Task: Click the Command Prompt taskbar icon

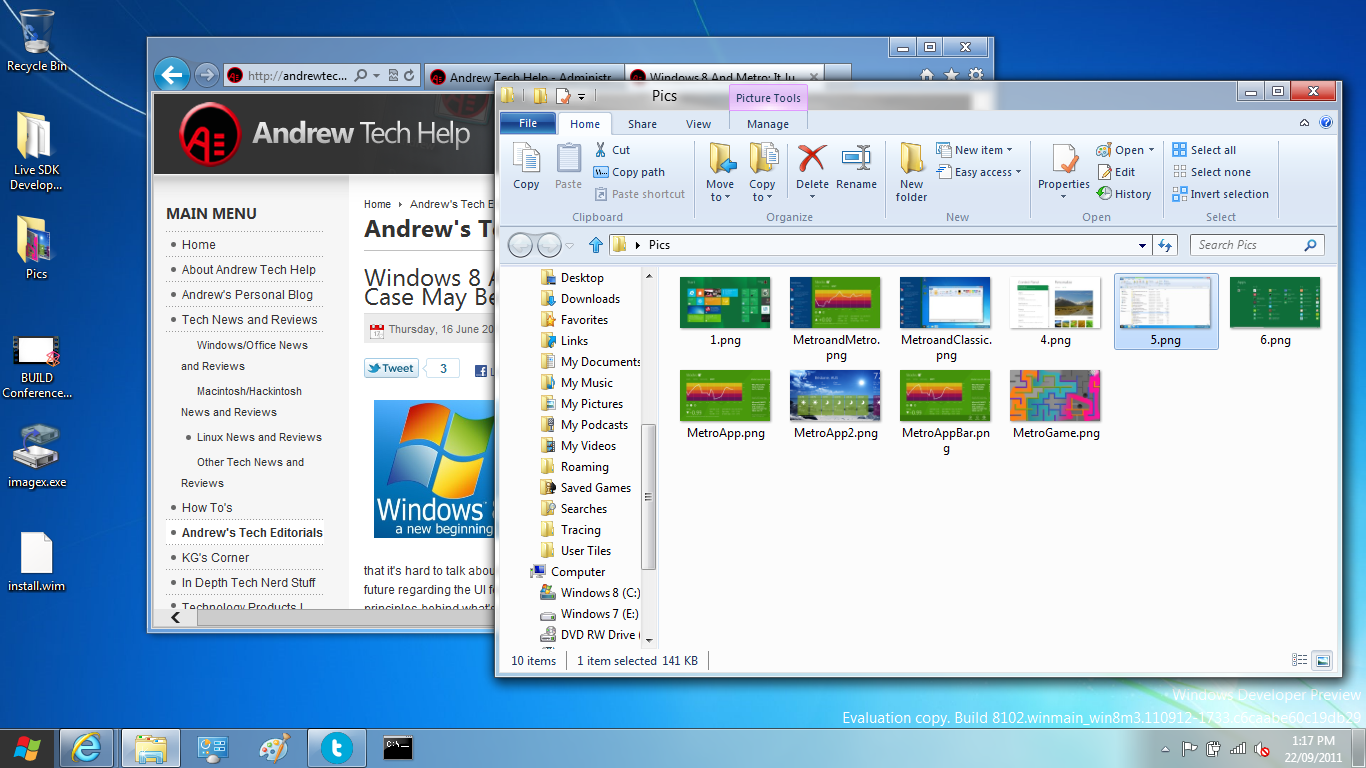Action: pos(398,748)
